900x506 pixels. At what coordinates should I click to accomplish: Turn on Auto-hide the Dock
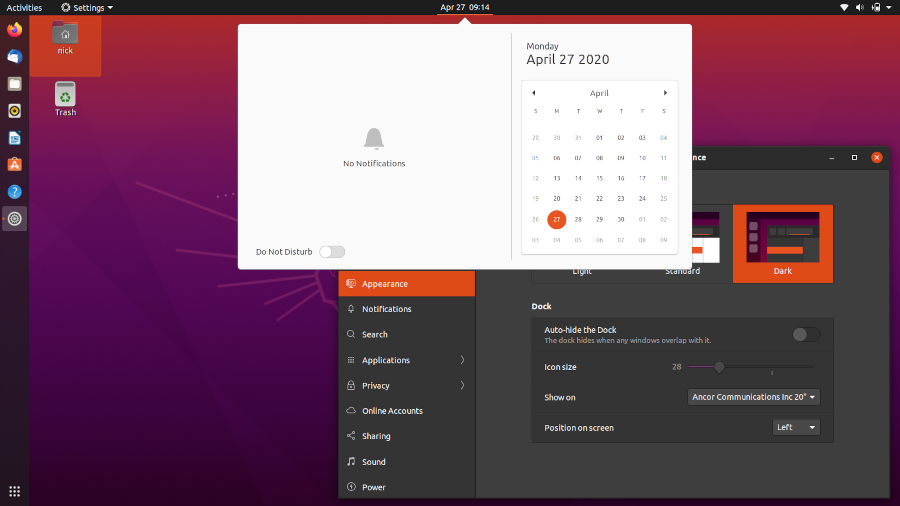806,334
